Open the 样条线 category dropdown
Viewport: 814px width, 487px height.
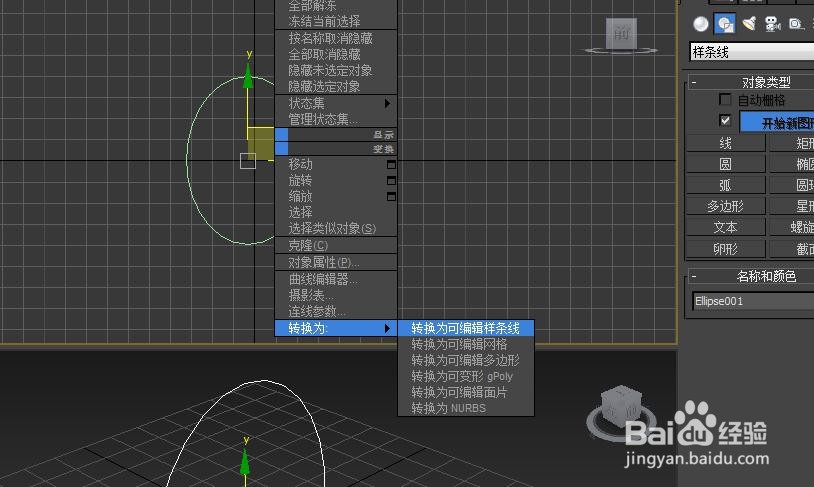pyautogui.click(x=752, y=51)
